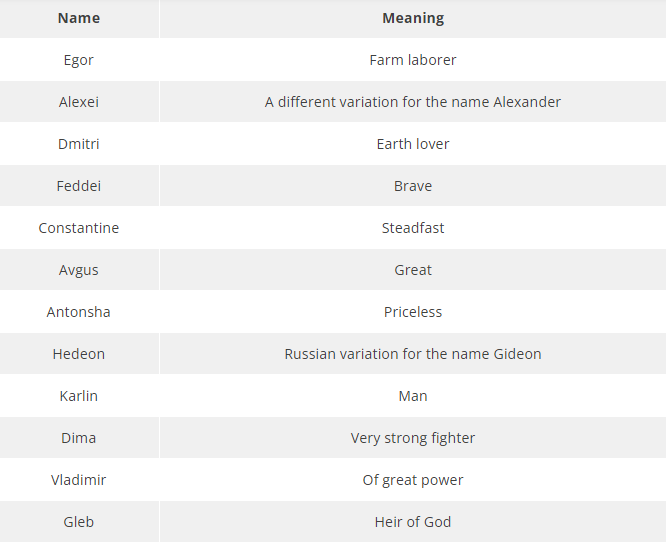Click the Gideon variation meaning text
Viewport: 666px width, 542px height.
413,354
